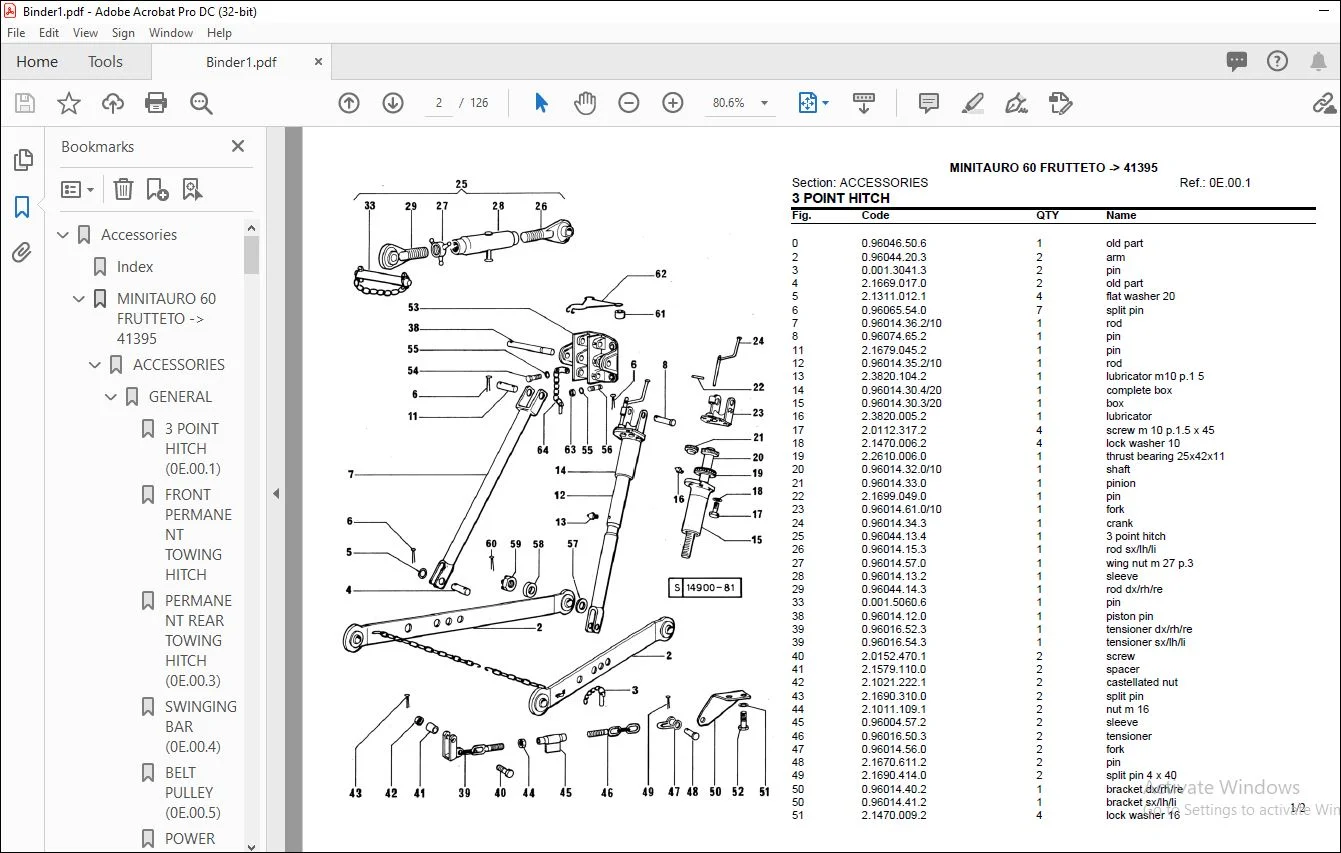Open the chat notifications icon
The width and height of the screenshot is (1341, 853).
pyautogui.click(x=1237, y=62)
